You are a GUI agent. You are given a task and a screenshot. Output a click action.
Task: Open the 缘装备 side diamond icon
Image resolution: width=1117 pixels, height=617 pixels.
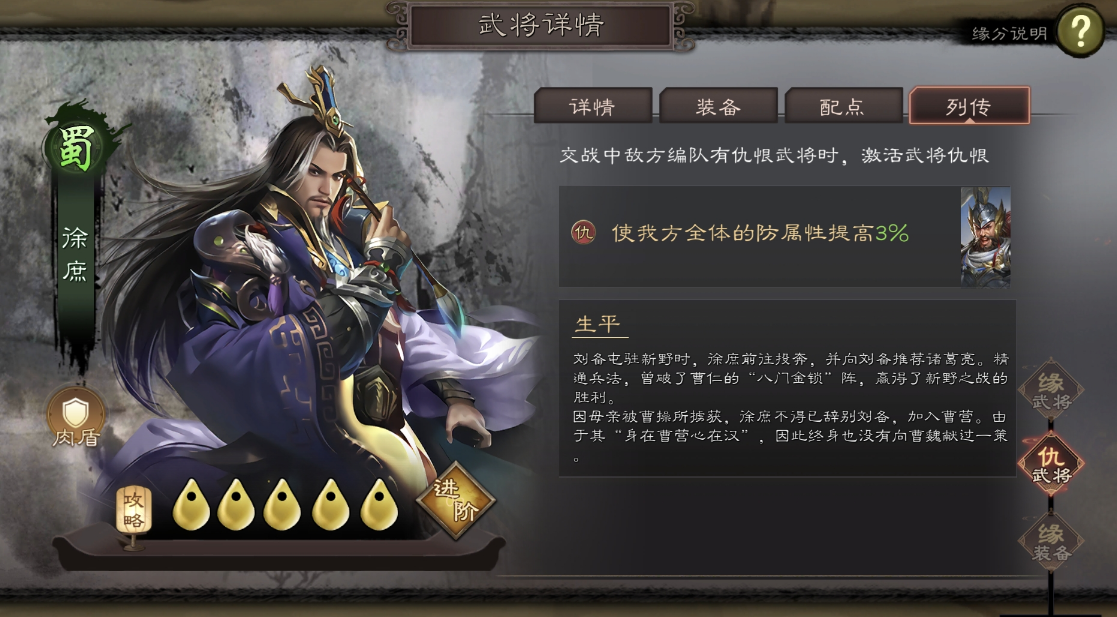coord(1051,541)
